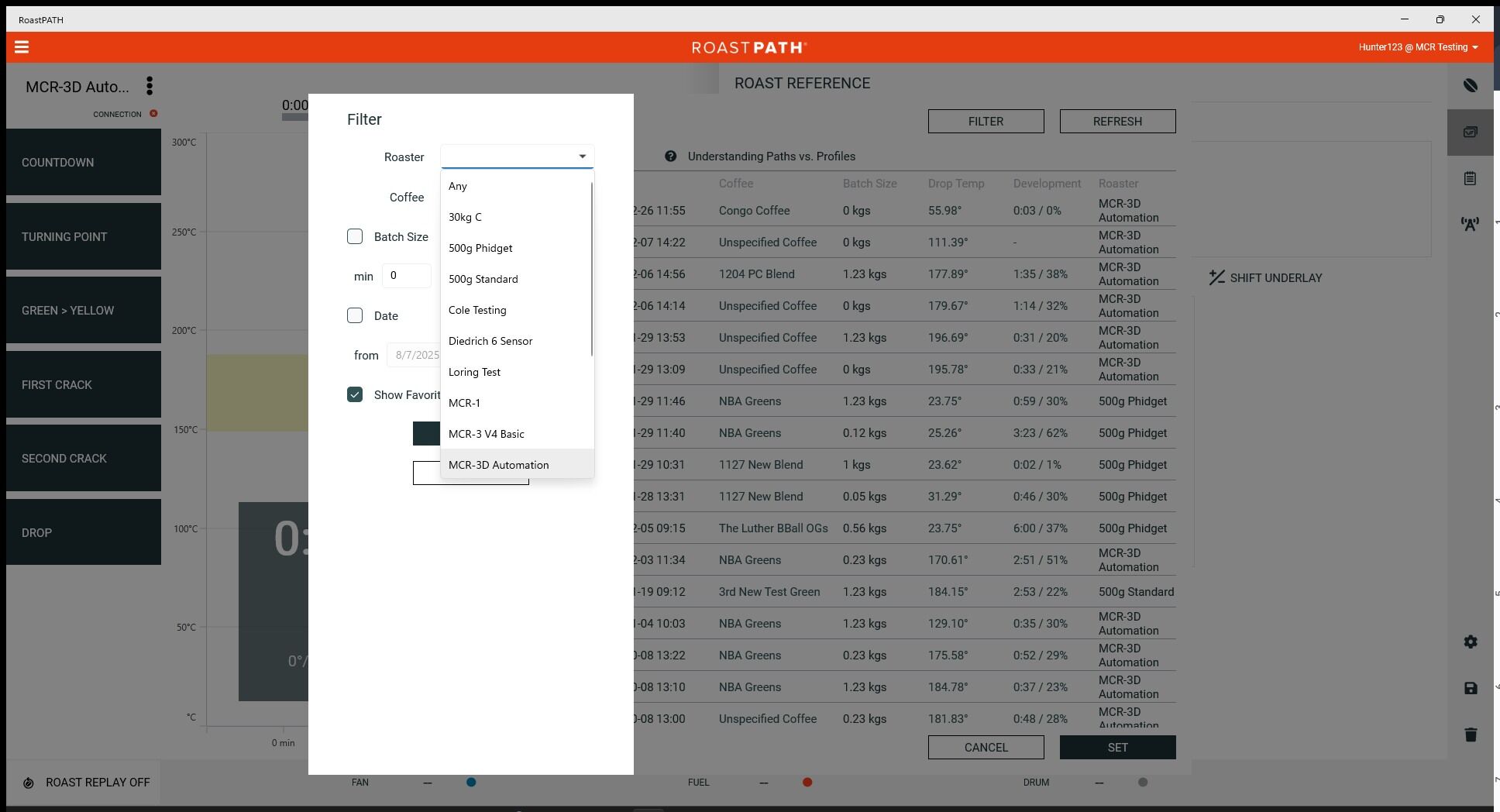Mark the GREEN > YELLOW event
This screenshot has width=1500, height=812.
(x=84, y=310)
